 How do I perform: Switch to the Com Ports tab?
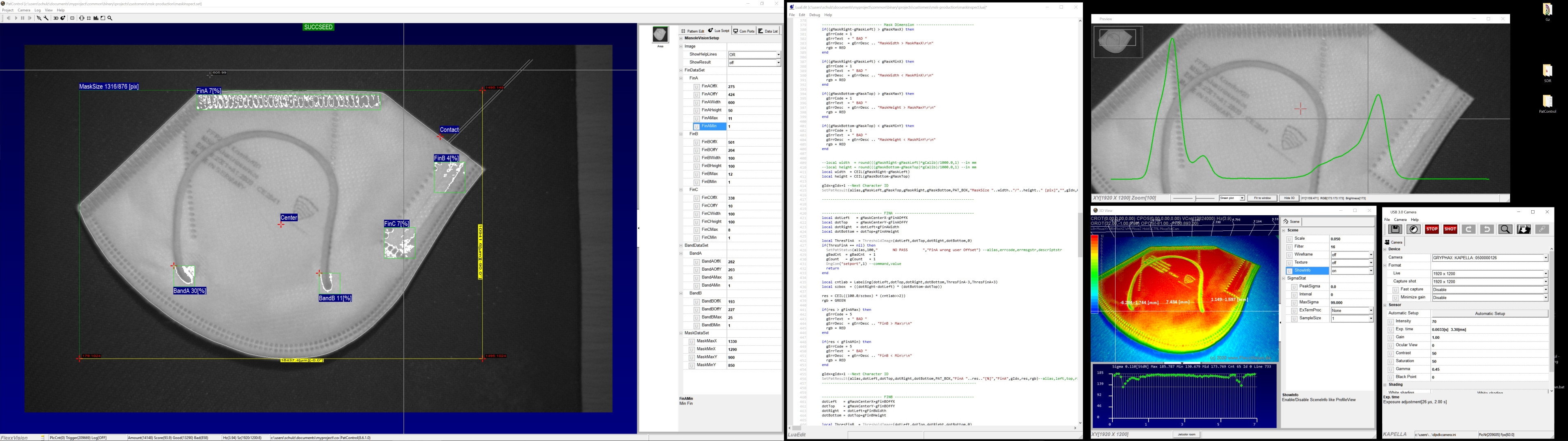pyautogui.click(x=743, y=31)
